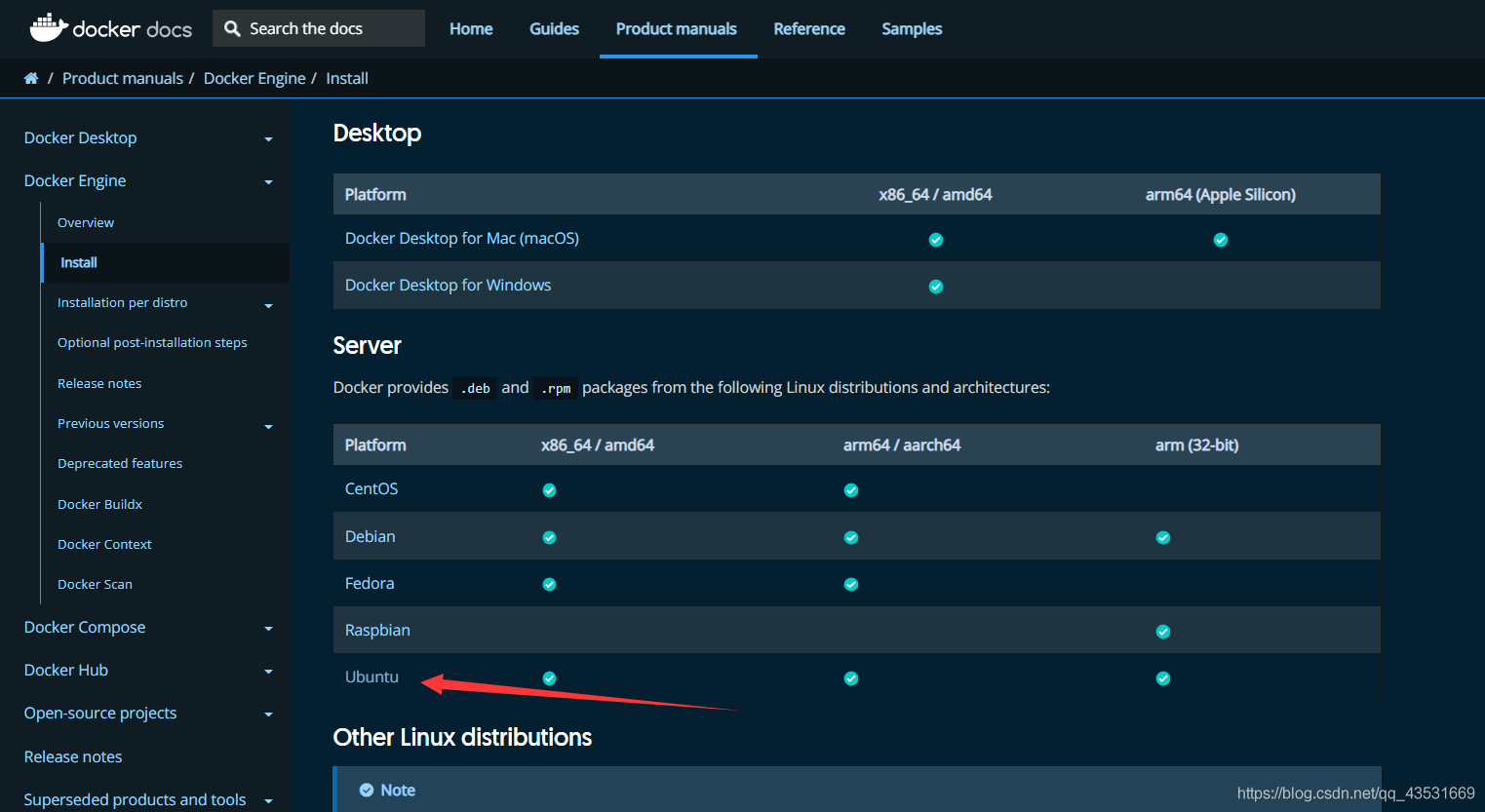1485x812 pixels.
Task: Expand Previous versions submenu
Action: [268, 427]
